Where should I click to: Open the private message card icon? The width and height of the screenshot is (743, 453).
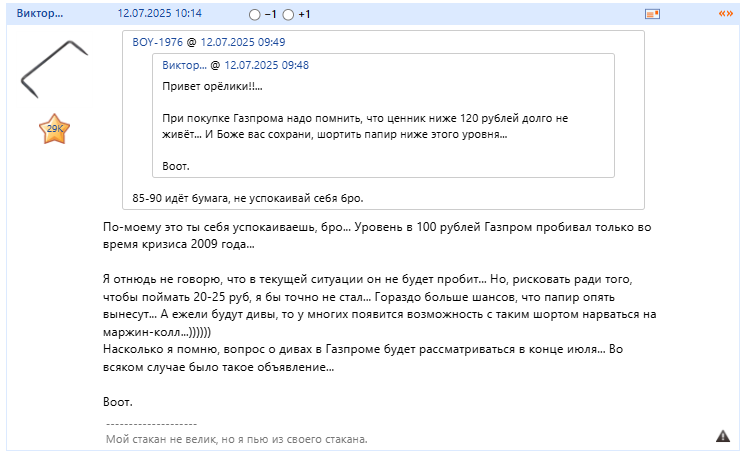(652, 14)
